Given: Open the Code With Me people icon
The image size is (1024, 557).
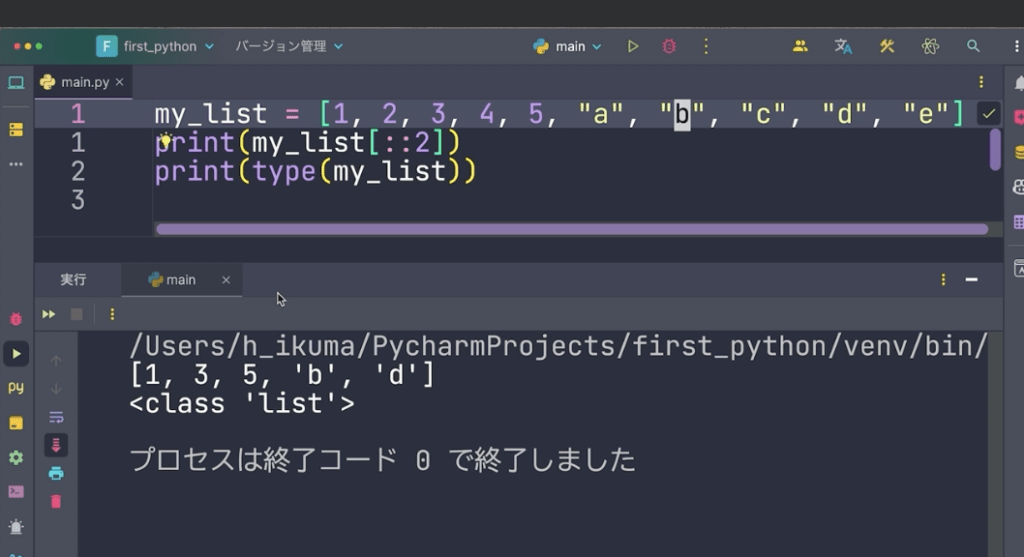Looking at the screenshot, I should 800,46.
